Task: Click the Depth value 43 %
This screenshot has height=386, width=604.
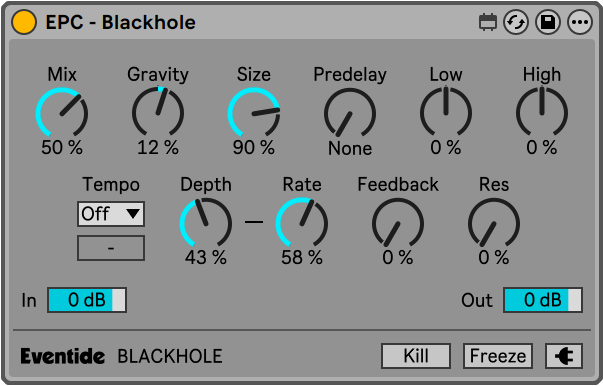Action: tap(206, 257)
